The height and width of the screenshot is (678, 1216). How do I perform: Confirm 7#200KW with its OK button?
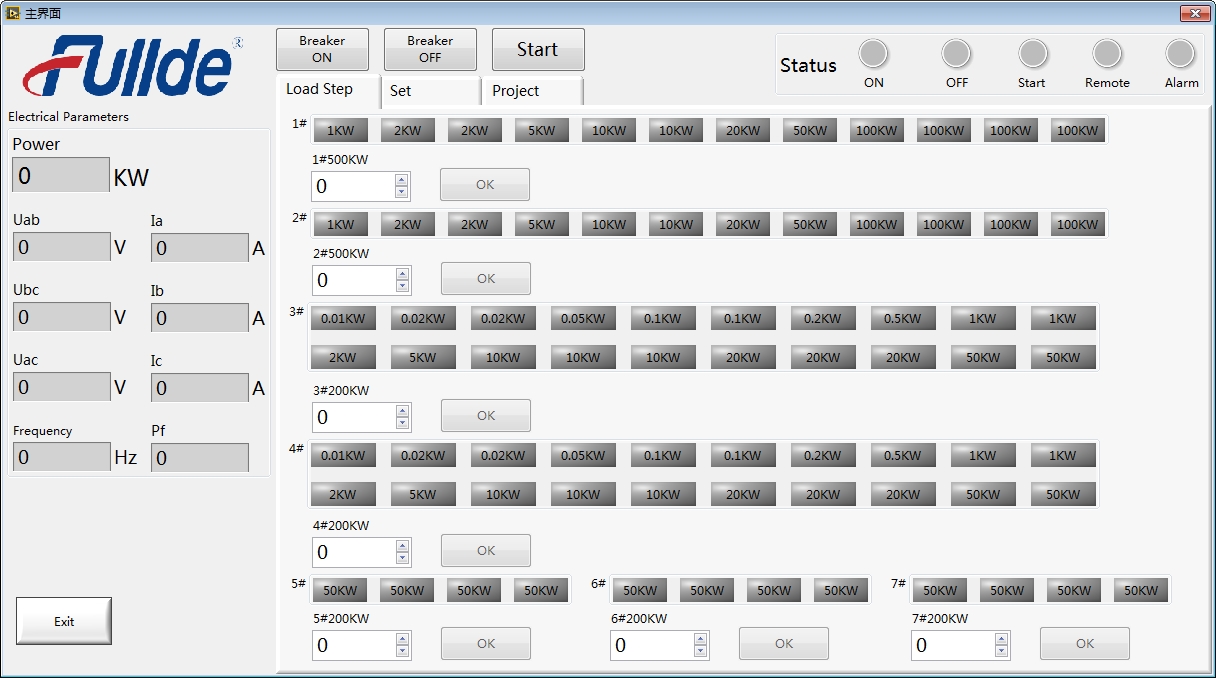tap(1085, 644)
